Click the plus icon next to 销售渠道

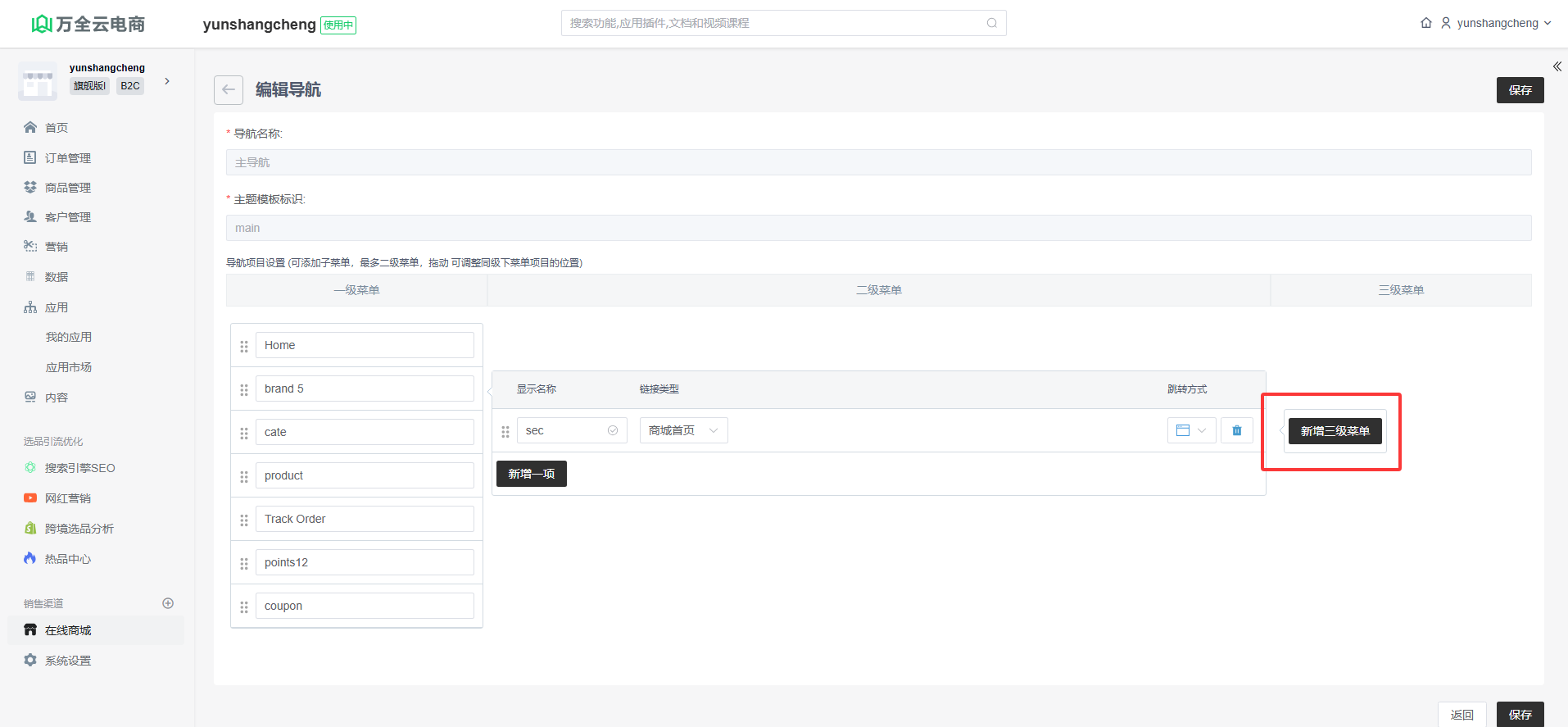pyautogui.click(x=168, y=603)
